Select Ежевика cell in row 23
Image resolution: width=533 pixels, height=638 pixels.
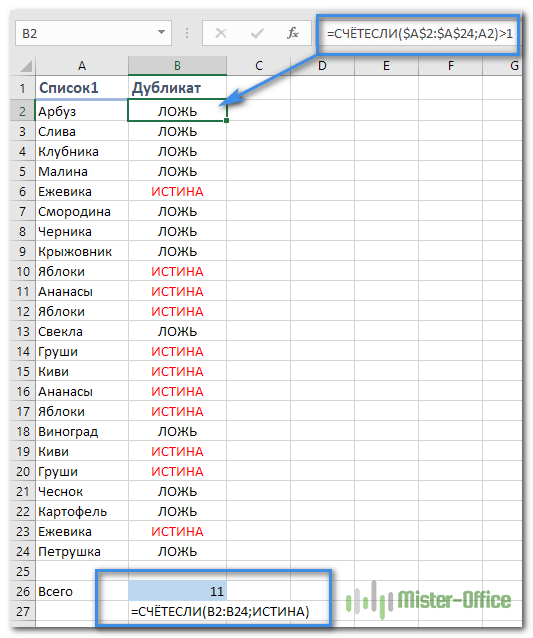(82, 531)
